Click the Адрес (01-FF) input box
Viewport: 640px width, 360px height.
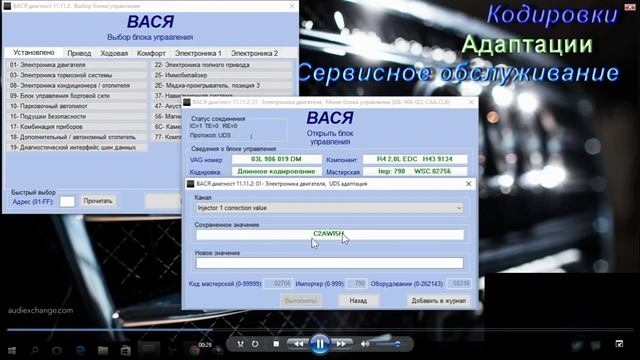pos(67,201)
